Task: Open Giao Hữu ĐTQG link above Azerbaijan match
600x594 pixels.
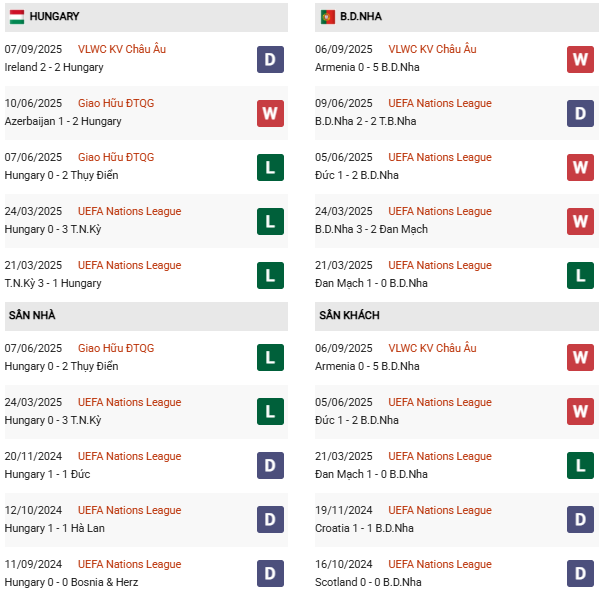Action: click(116, 103)
